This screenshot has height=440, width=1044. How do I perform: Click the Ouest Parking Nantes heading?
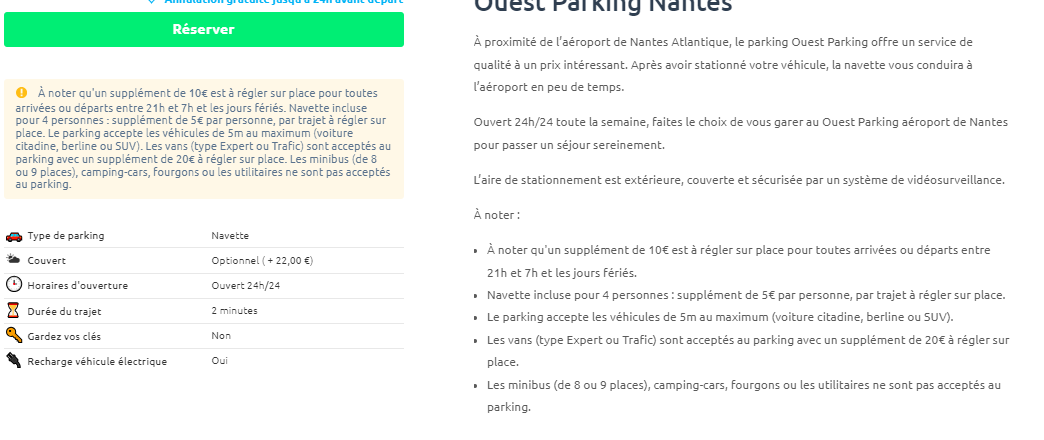click(x=602, y=6)
